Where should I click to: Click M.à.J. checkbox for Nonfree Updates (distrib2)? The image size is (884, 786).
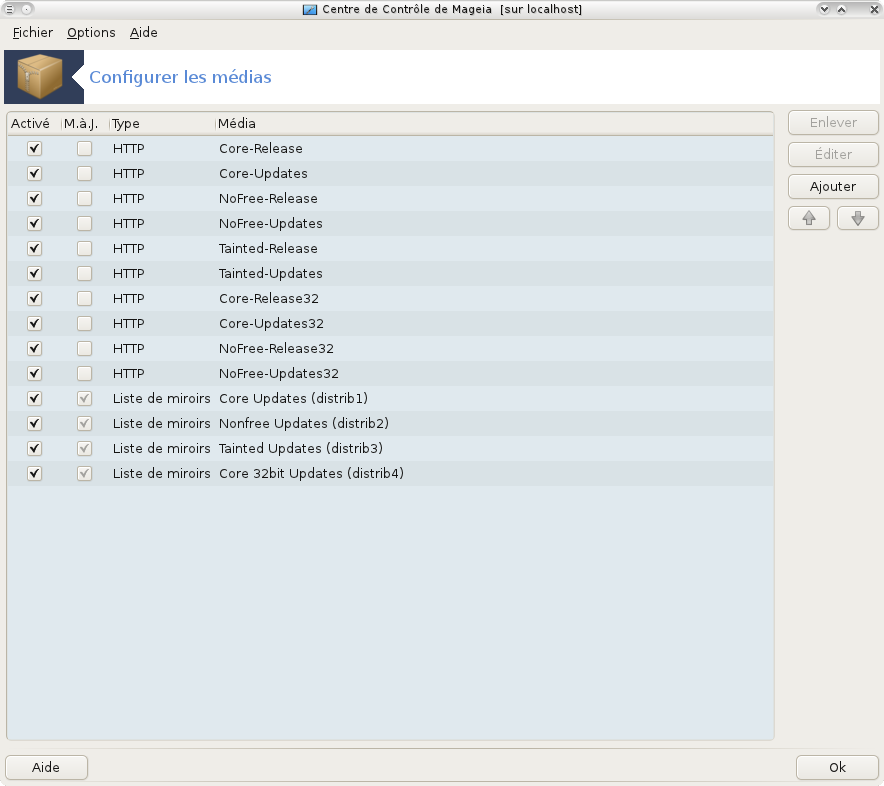(85, 423)
